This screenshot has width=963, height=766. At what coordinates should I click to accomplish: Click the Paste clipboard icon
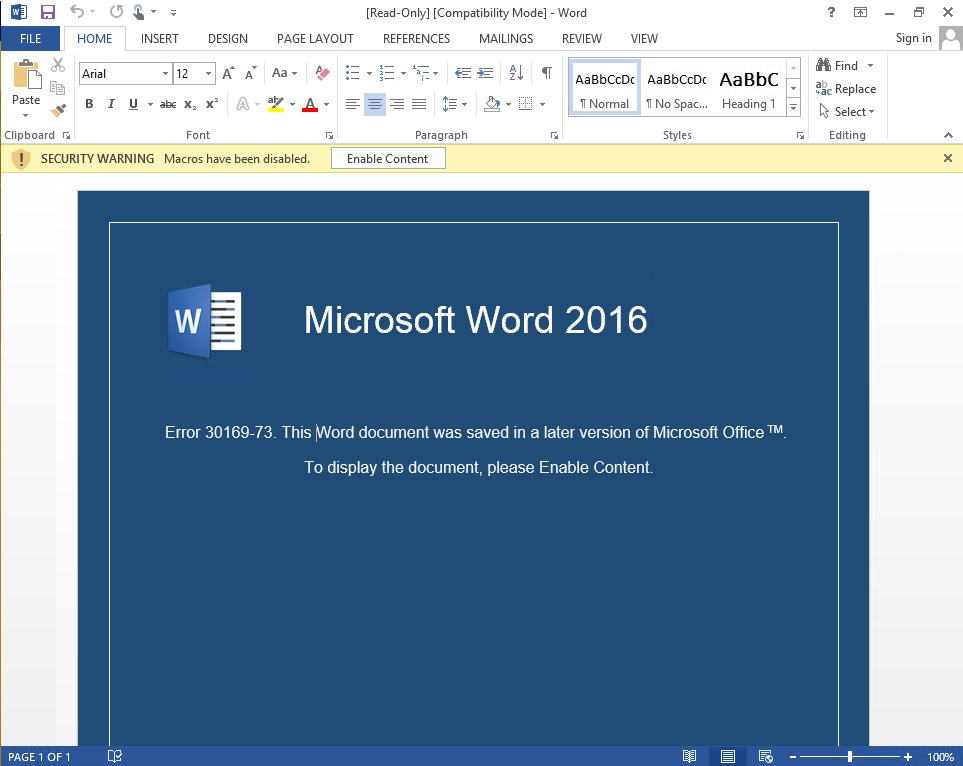tap(26, 75)
